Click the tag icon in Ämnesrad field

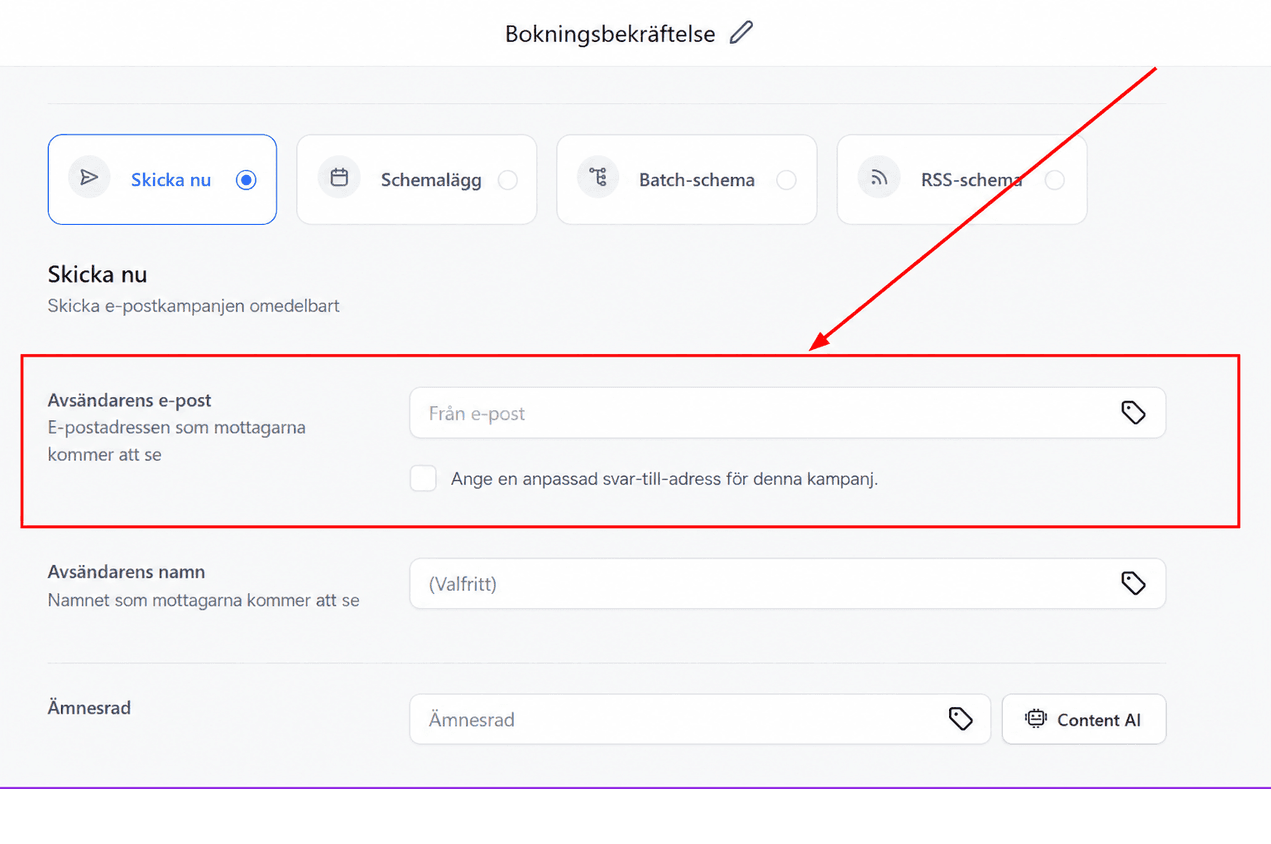point(960,719)
